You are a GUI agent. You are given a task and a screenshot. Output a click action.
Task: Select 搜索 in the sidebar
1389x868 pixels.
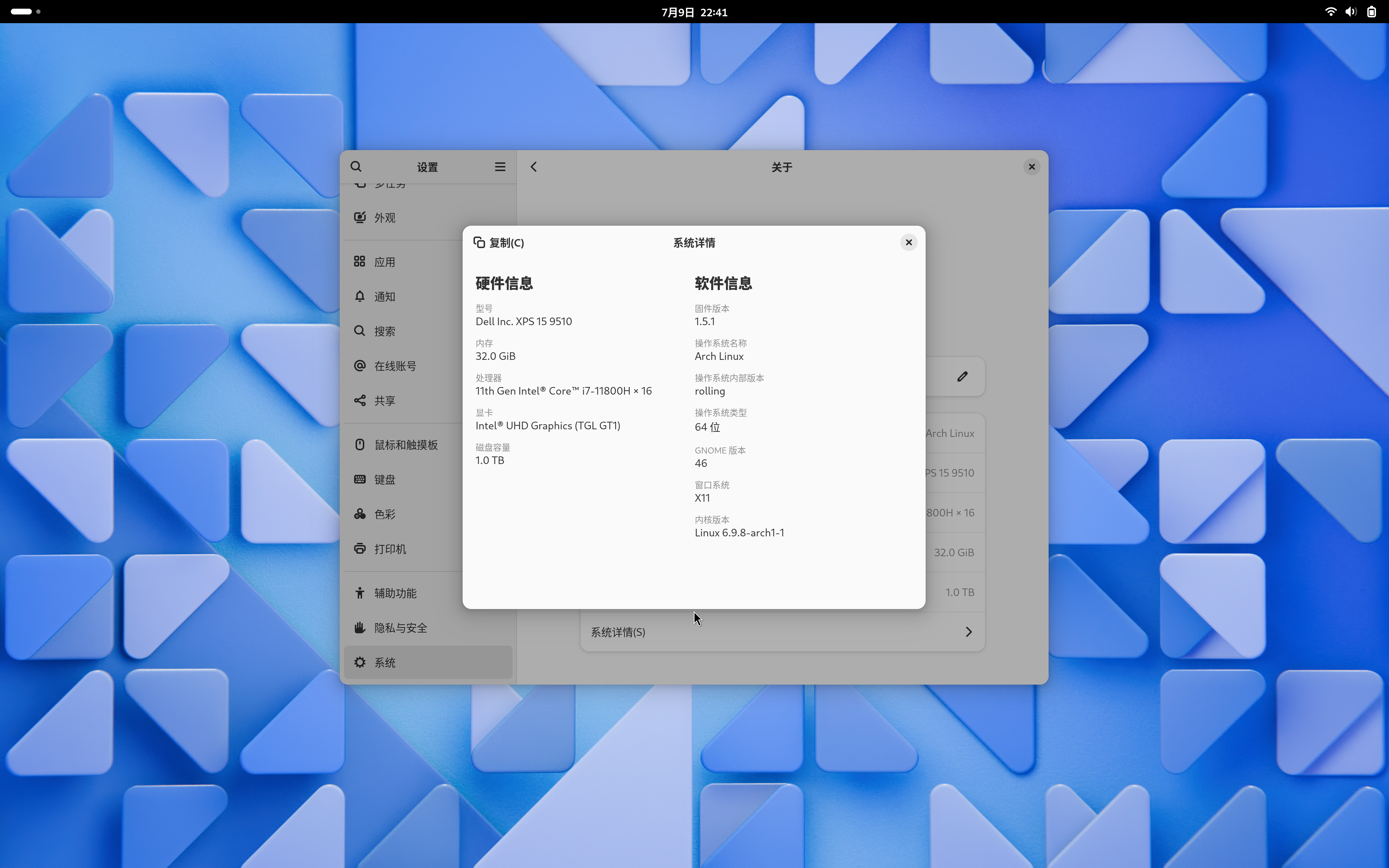[428, 331]
